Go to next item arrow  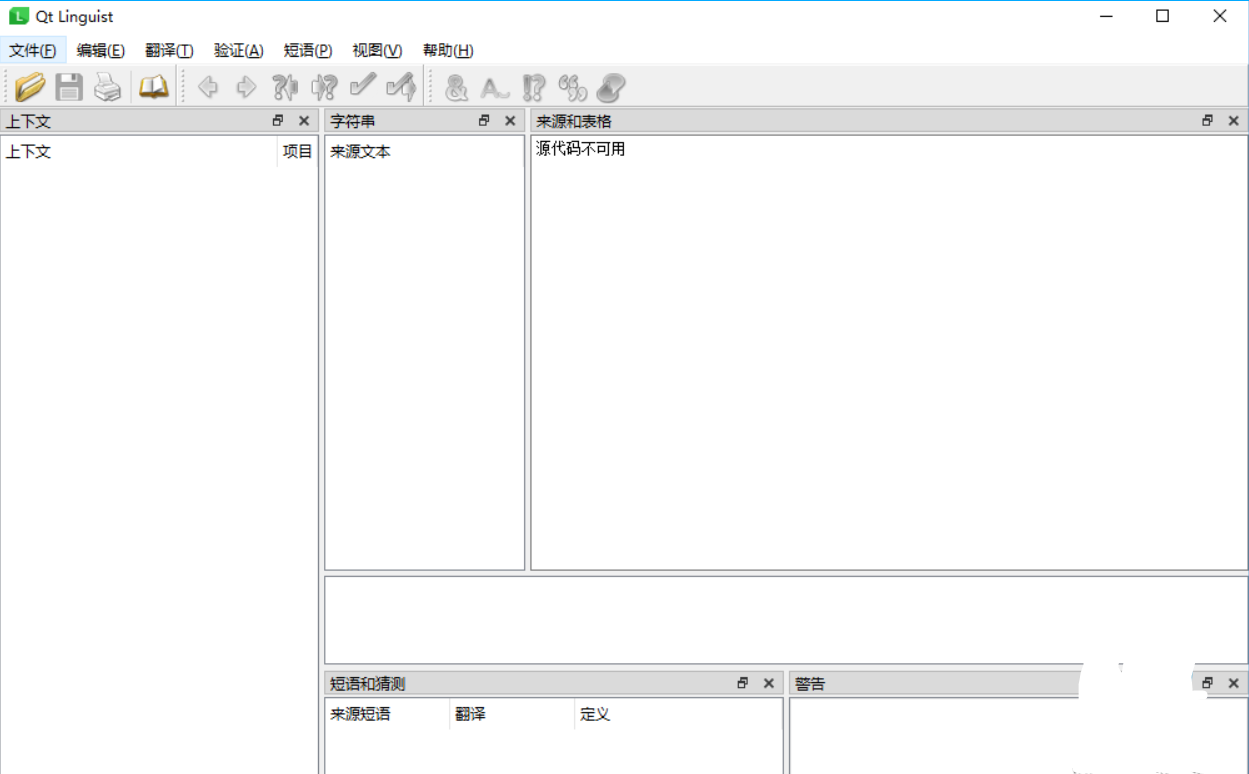[x=246, y=88]
